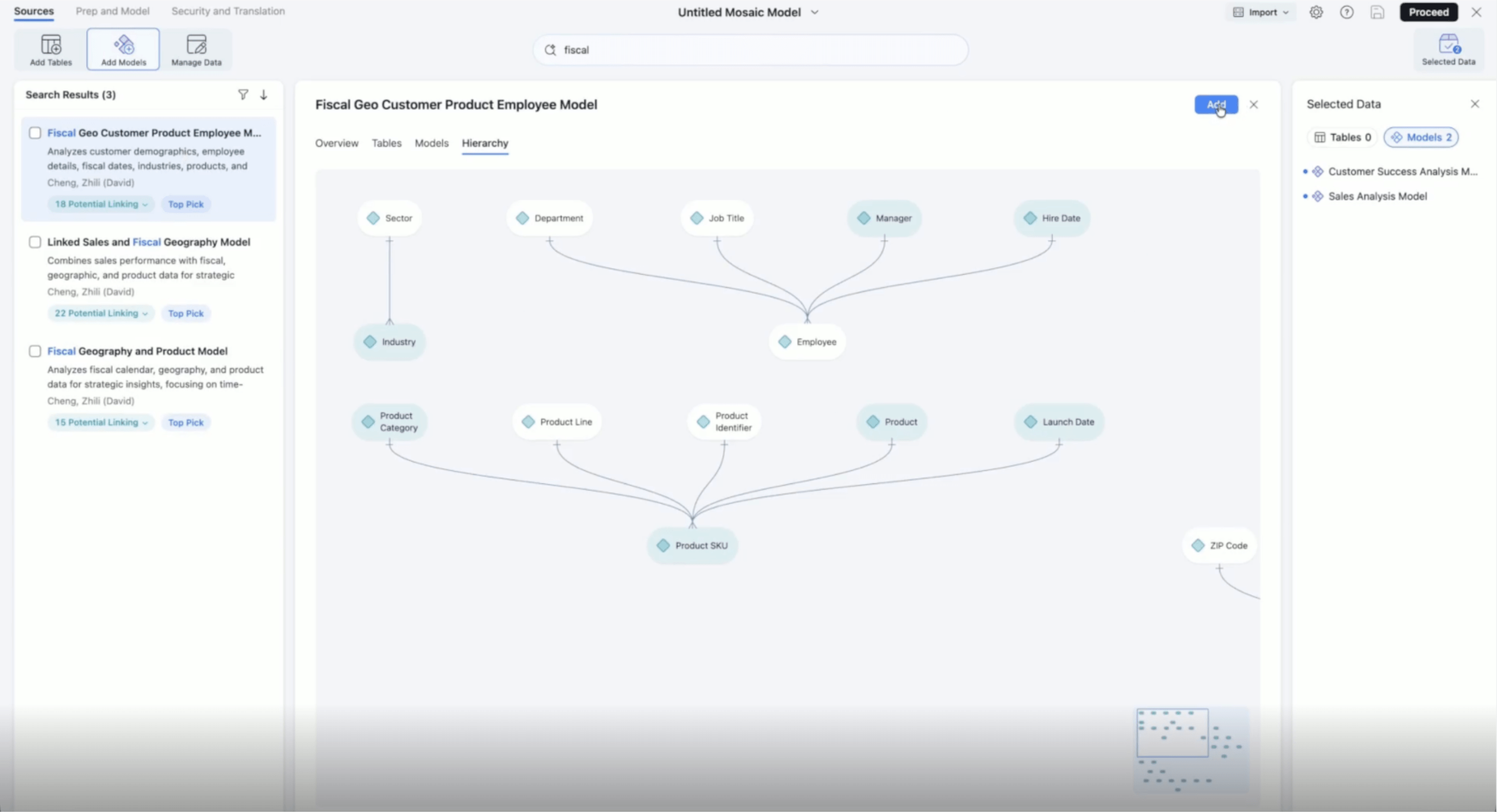Viewport: 1497px width, 812px height.
Task: Switch to the Tables tab in model details
Action: pos(387,143)
